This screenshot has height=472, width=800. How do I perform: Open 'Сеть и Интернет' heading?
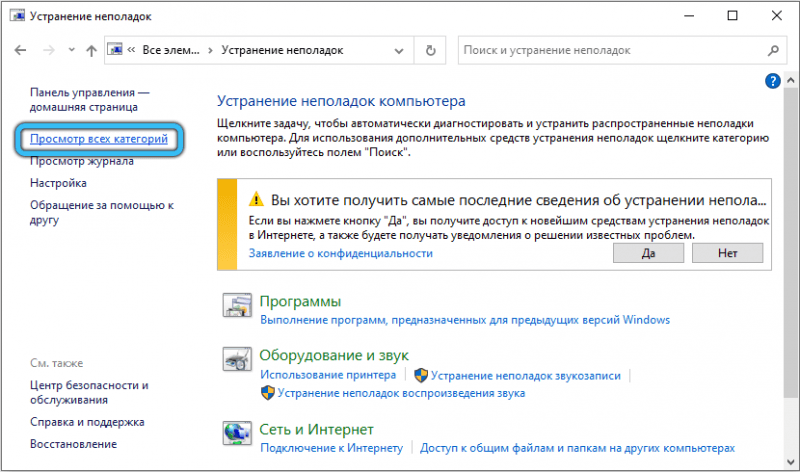point(316,430)
